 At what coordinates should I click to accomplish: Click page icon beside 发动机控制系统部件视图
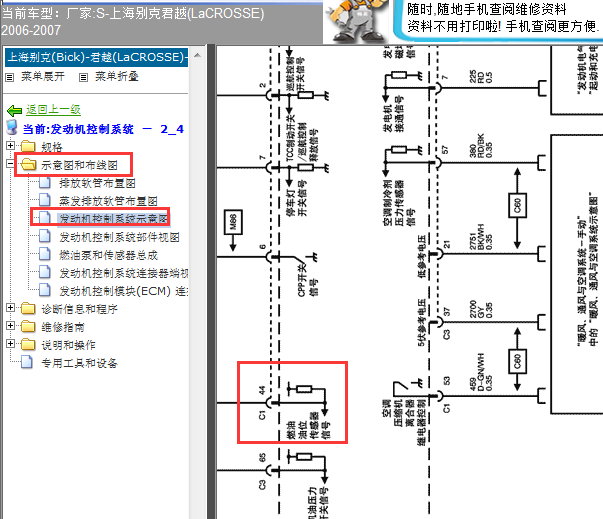click(45, 236)
